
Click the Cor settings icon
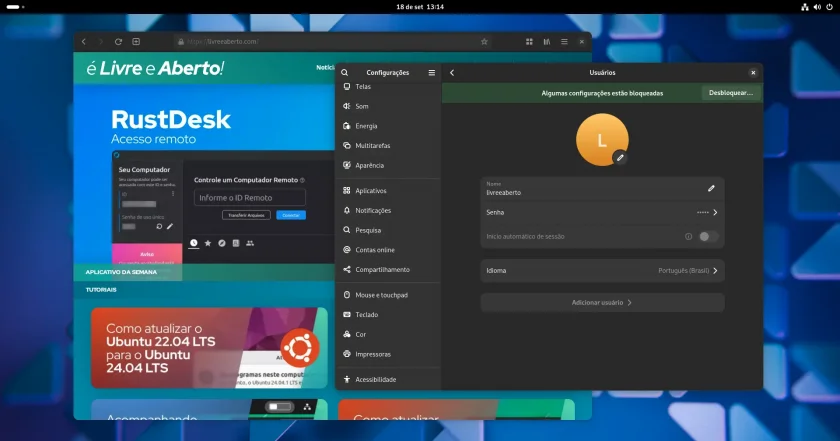pyautogui.click(x=347, y=334)
